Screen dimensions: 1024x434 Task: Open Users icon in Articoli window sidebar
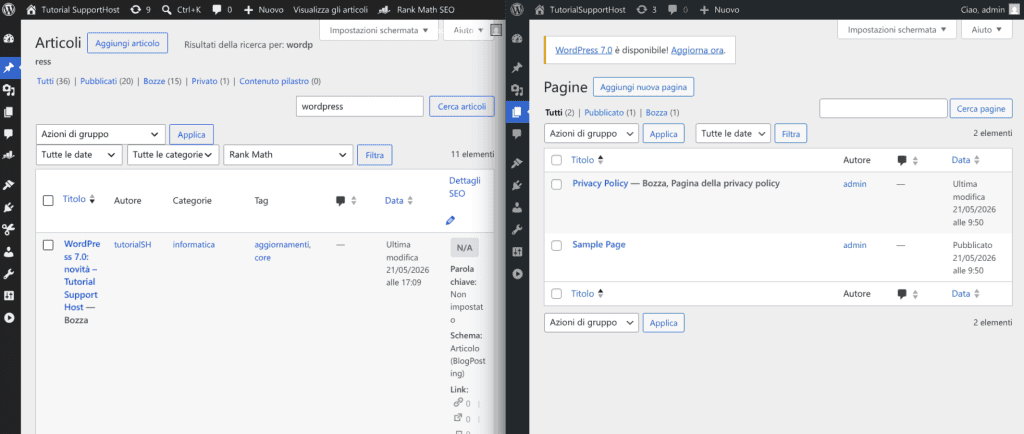click(9, 251)
